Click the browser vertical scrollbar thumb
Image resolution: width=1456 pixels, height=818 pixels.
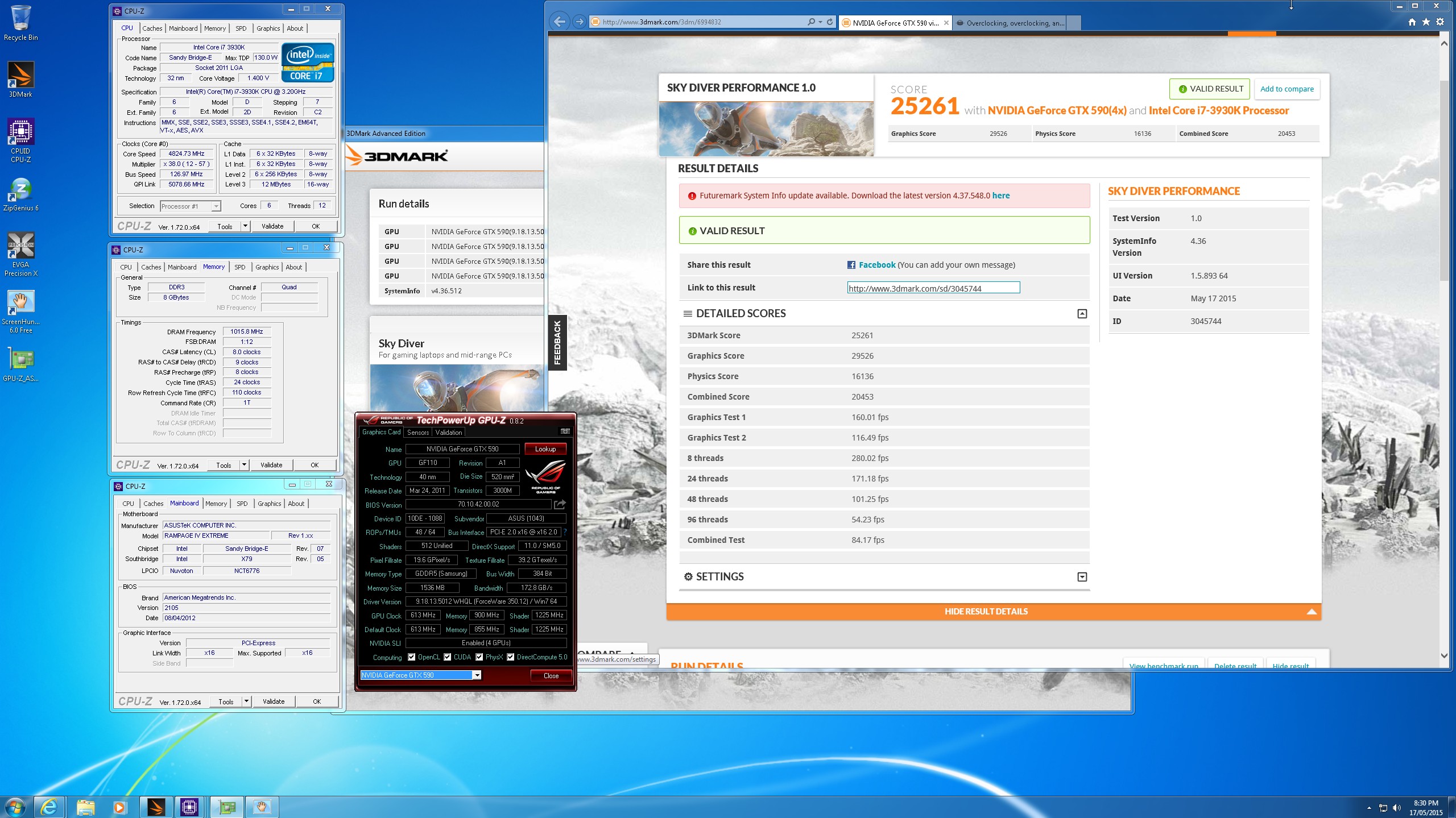(1443, 181)
